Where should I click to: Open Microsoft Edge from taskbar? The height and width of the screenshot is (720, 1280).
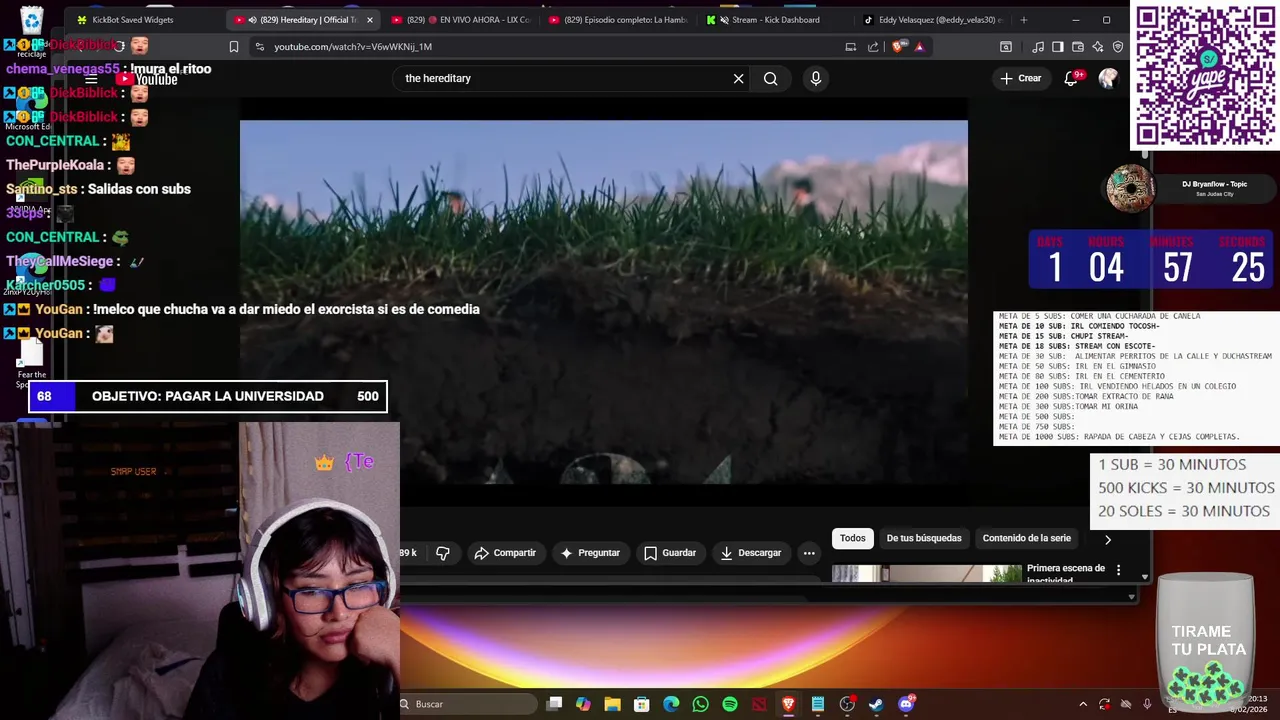tap(671, 704)
